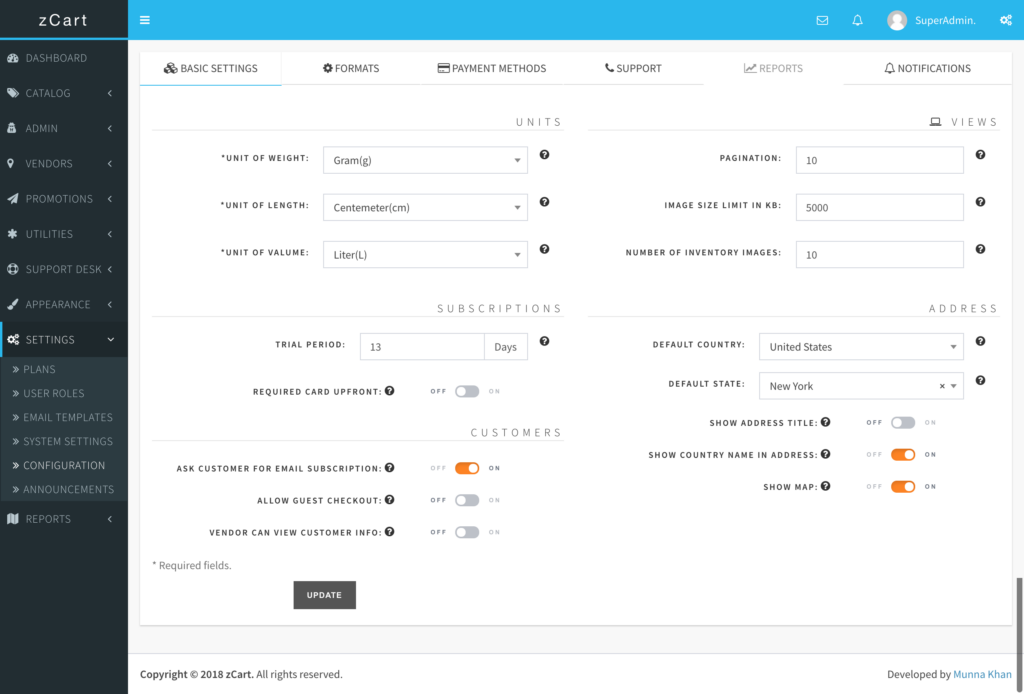Turn off Ask Customer for Email Subscription
Screen dimensions: 1024x694
(467, 468)
